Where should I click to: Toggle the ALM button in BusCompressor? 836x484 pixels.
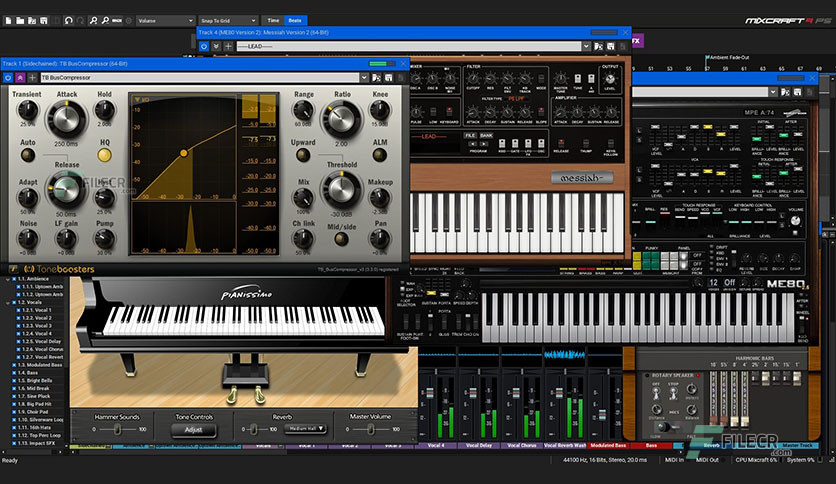pyautogui.click(x=380, y=155)
